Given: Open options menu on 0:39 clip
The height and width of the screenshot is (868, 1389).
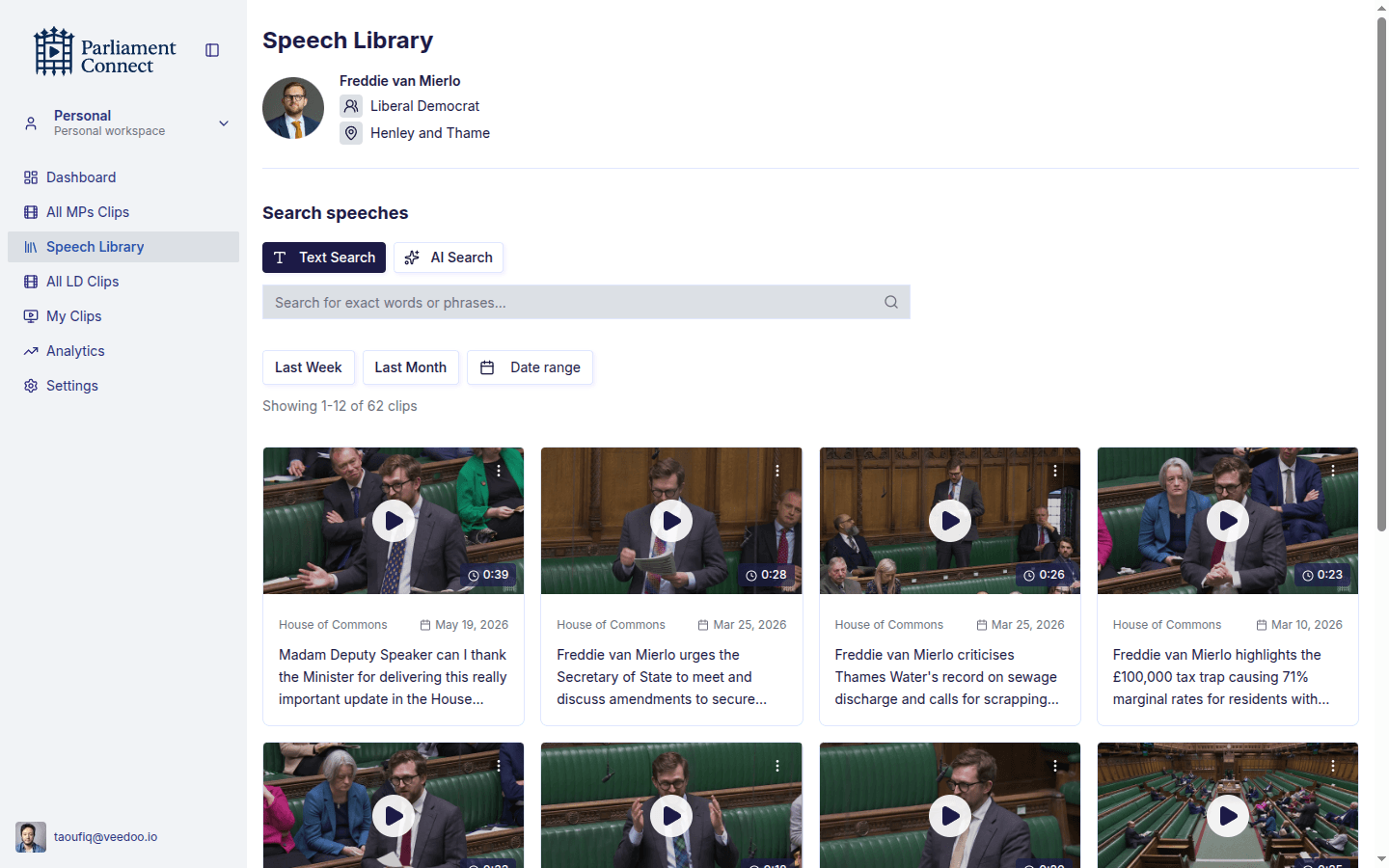Looking at the screenshot, I should pyautogui.click(x=499, y=471).
